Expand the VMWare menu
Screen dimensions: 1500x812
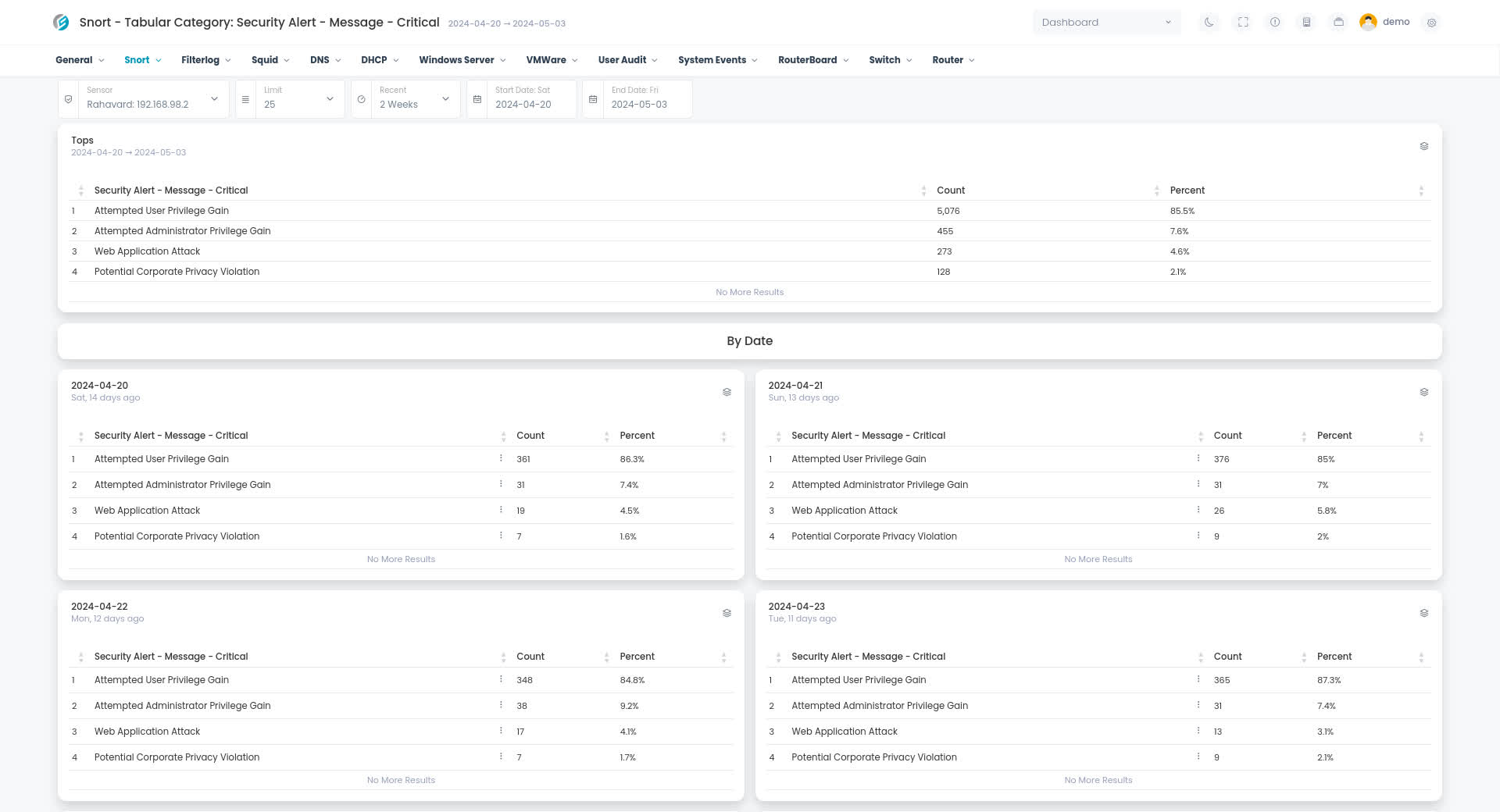[x=552, y=60]
